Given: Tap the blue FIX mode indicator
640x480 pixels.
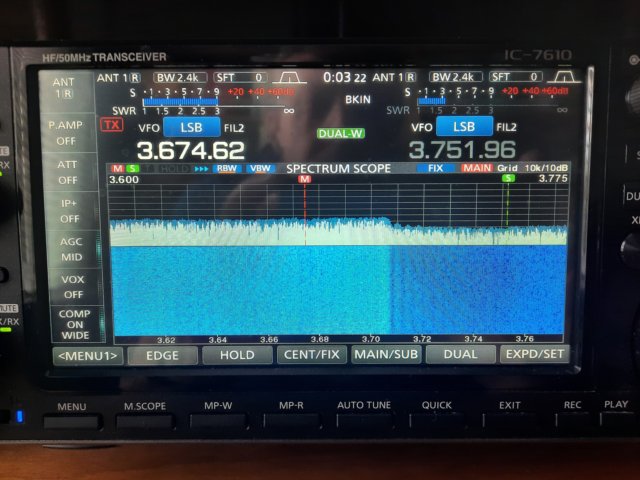Looking at the screenshot, I should (x=435, y=168).
